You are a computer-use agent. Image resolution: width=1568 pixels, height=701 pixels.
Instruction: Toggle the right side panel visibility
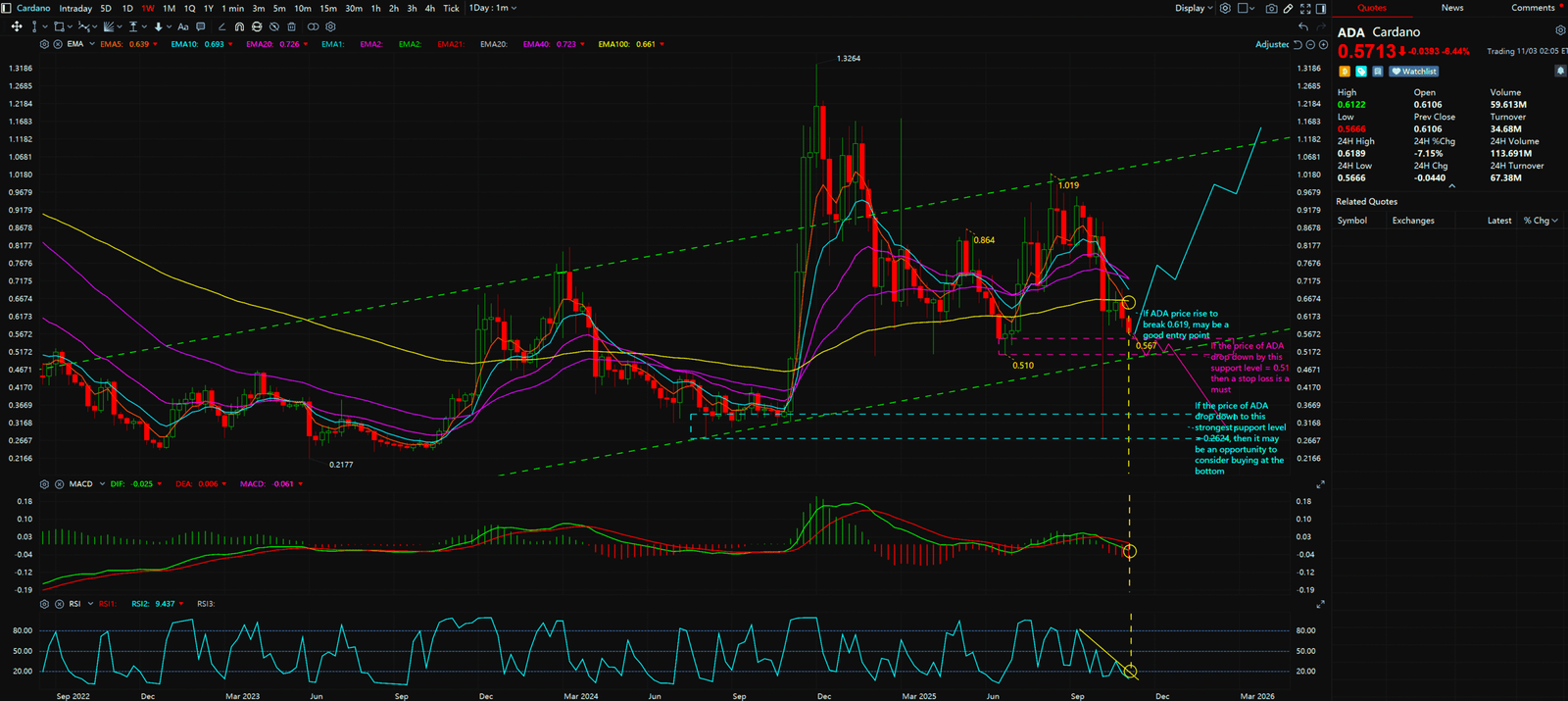1320,8
